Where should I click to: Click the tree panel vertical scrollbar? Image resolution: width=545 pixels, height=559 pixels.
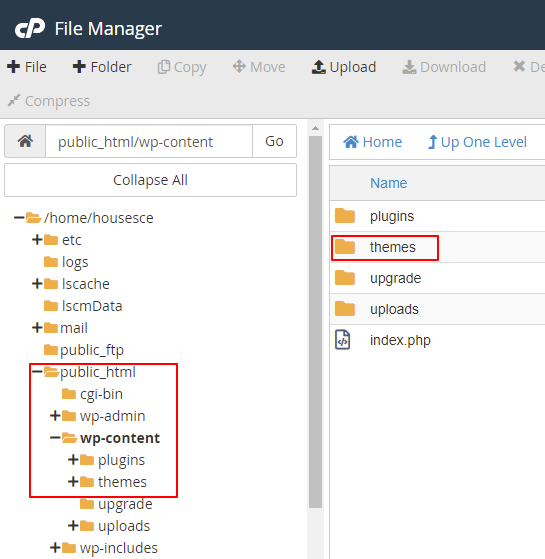click(x=315, y=322)
